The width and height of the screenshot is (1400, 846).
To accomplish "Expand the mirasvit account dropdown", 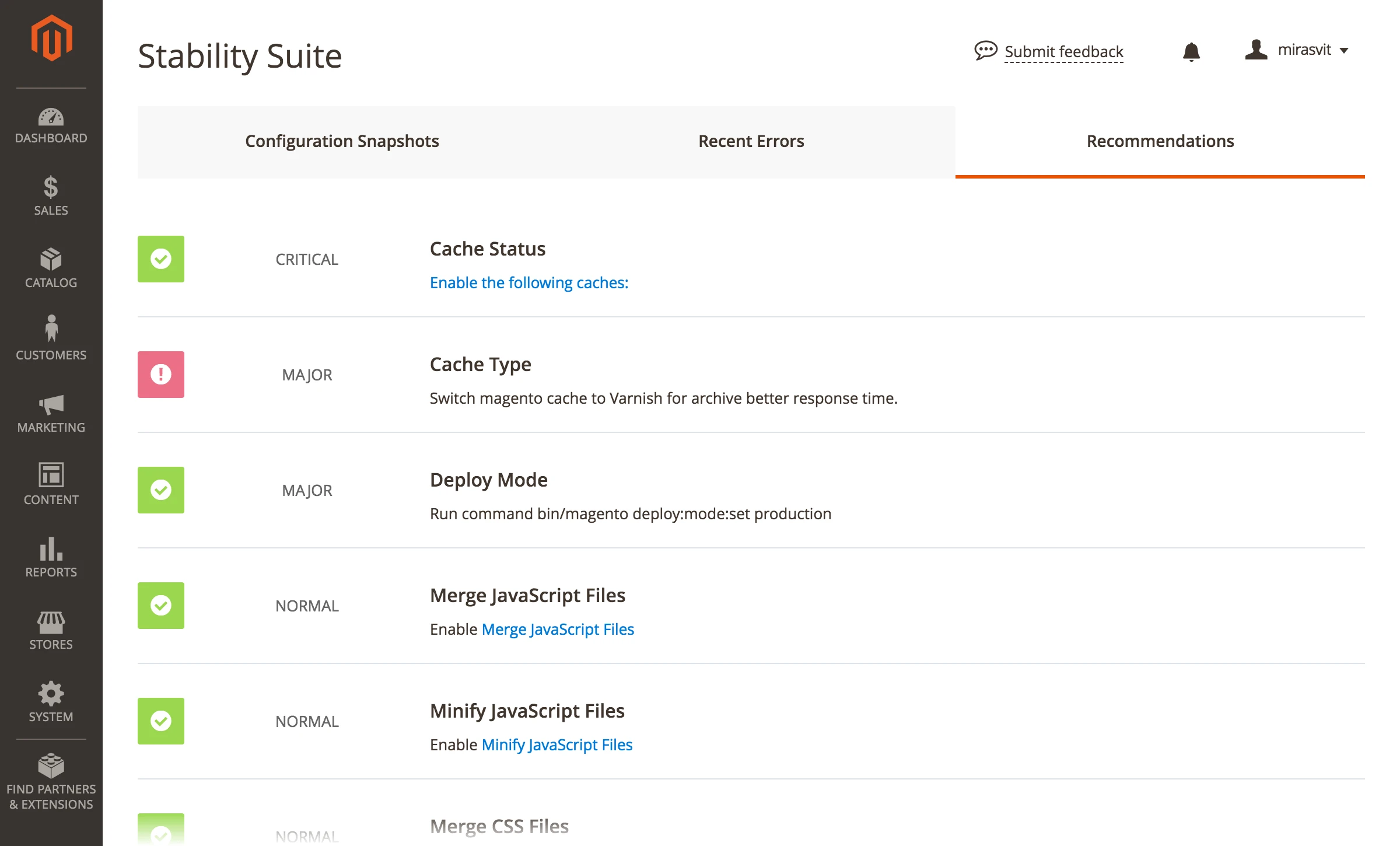I will tap(1297, 50).
